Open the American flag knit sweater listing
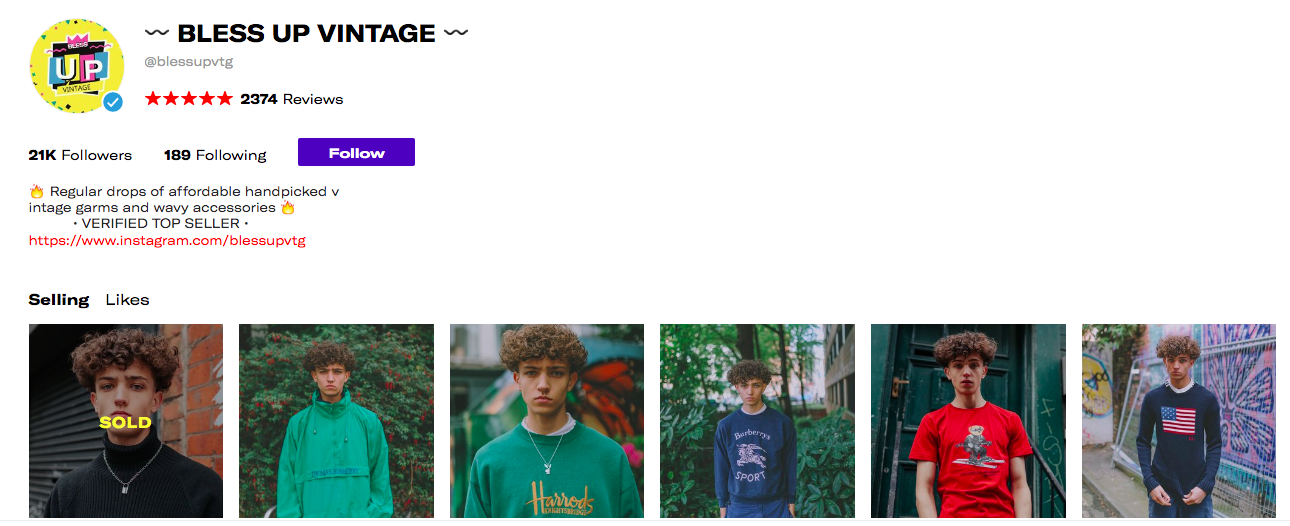Screen dimensions: 1290x526 coord(1179,421)
